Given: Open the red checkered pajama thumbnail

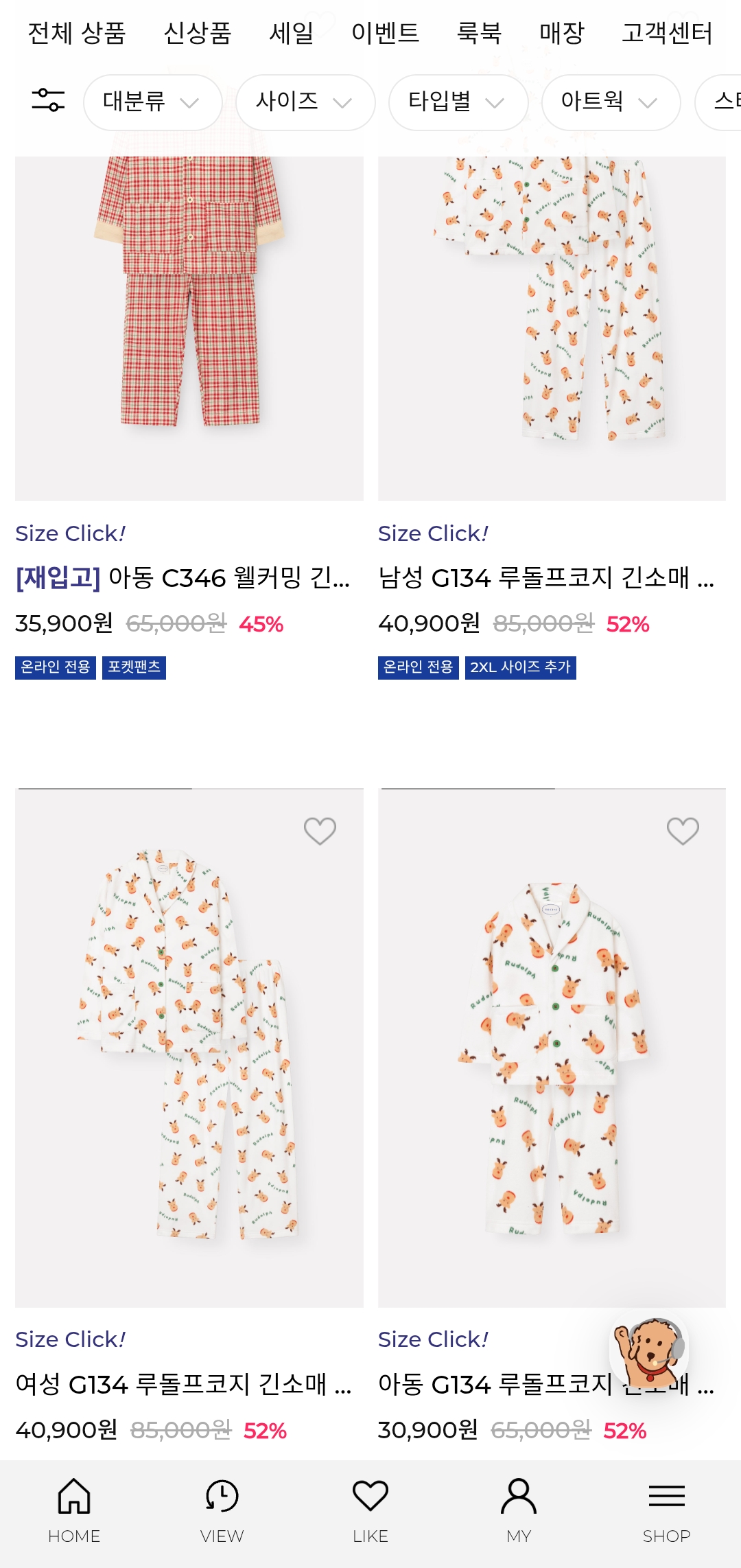Looking at the screenshot, I should 189,309.
